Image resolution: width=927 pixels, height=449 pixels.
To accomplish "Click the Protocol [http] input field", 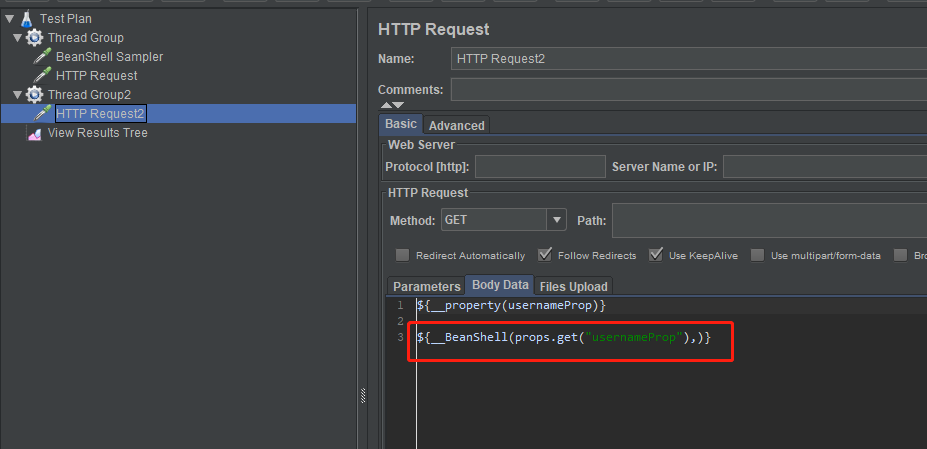I will click(x=540, y=167).
